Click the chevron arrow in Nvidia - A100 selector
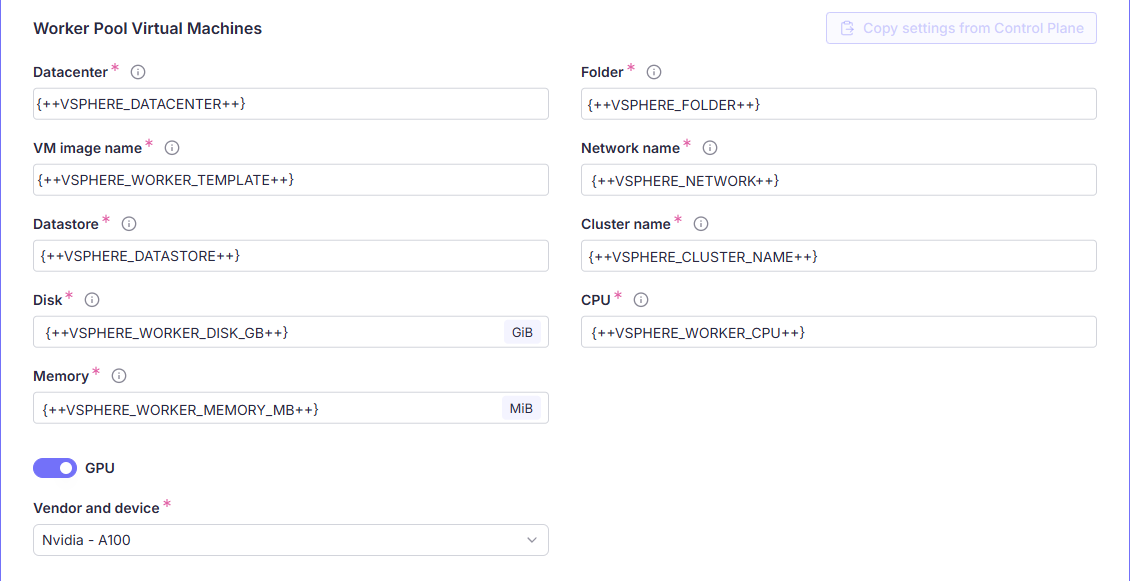 point(531,540)
